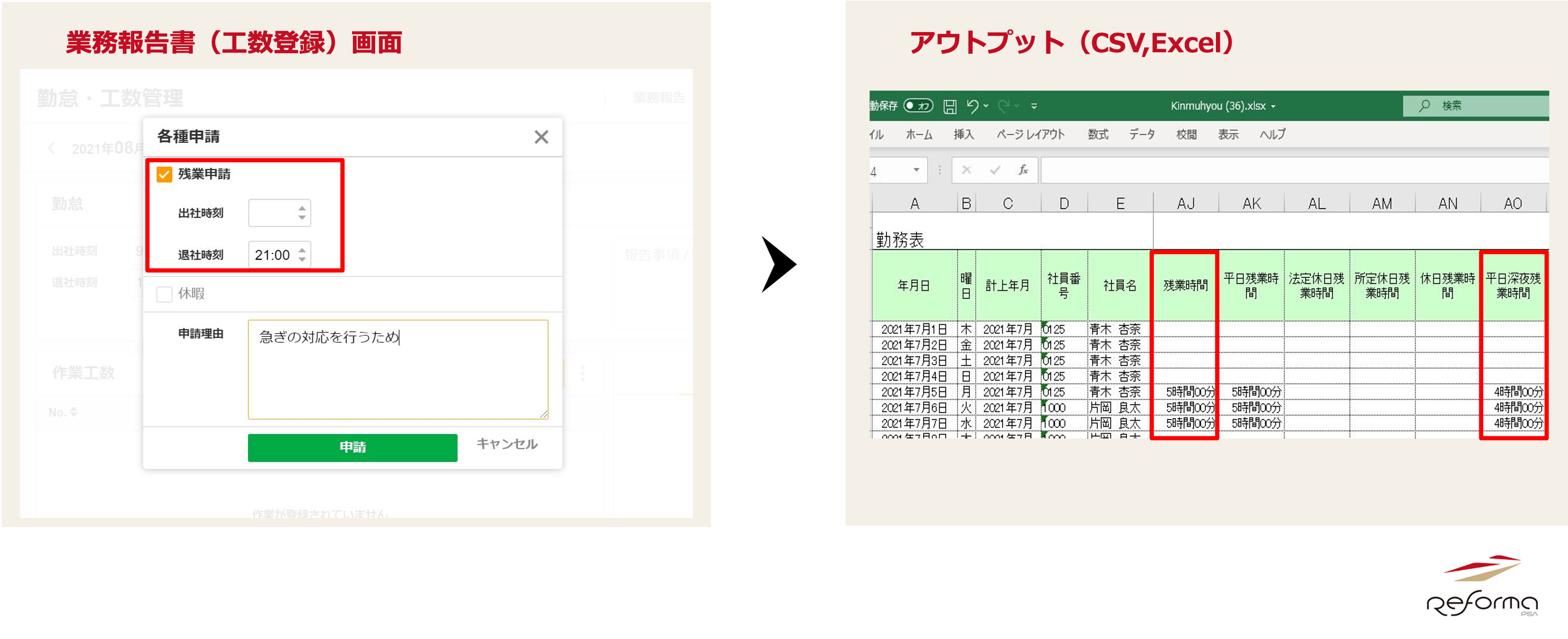Click the Undo arrow icon
Viewport: 1568px width, 639px height.
tap(972, 106)
